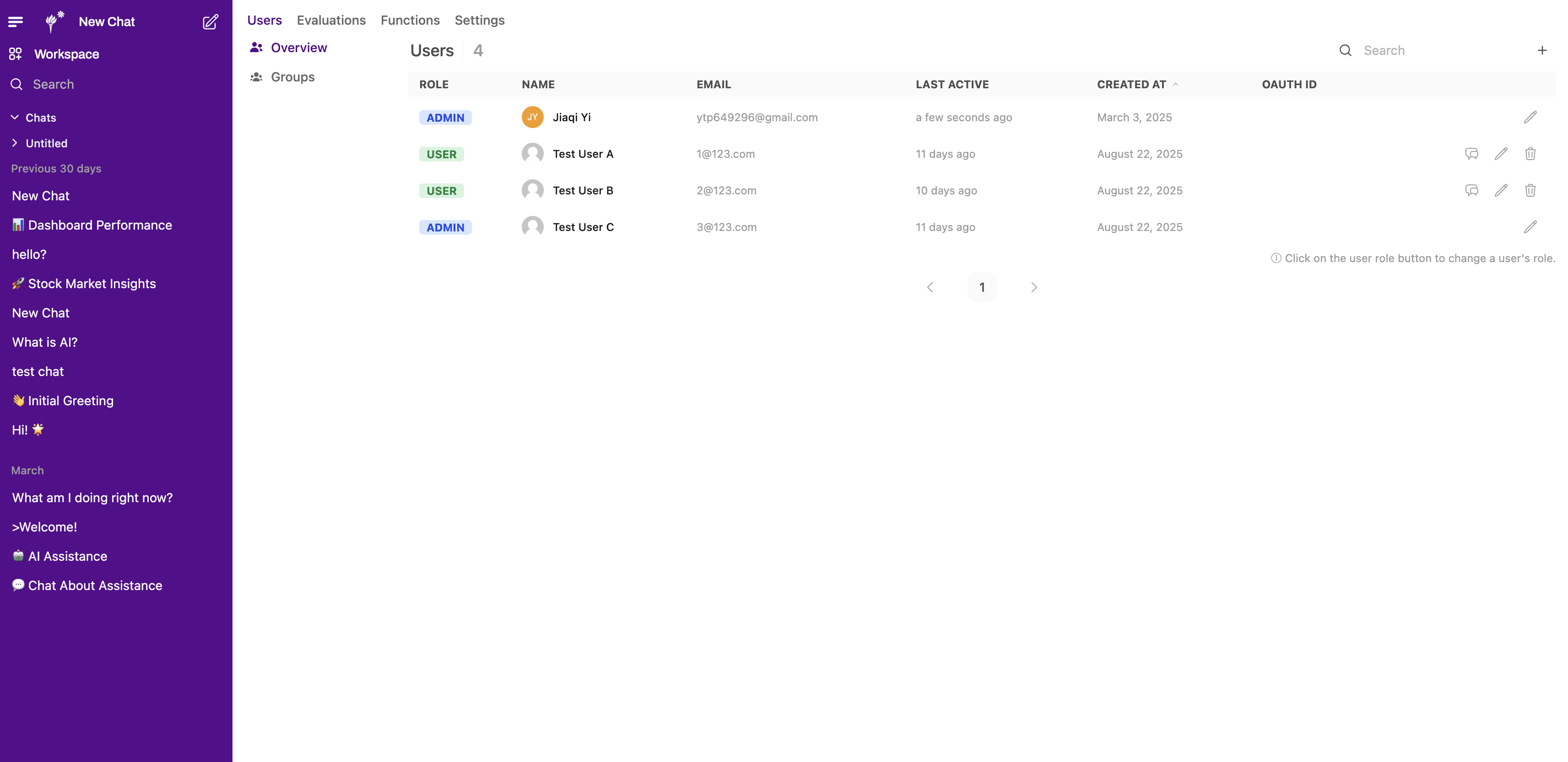Toggle Test User B's USER role badge
The width and height of the screenshot is (1568, 762).
441,191
